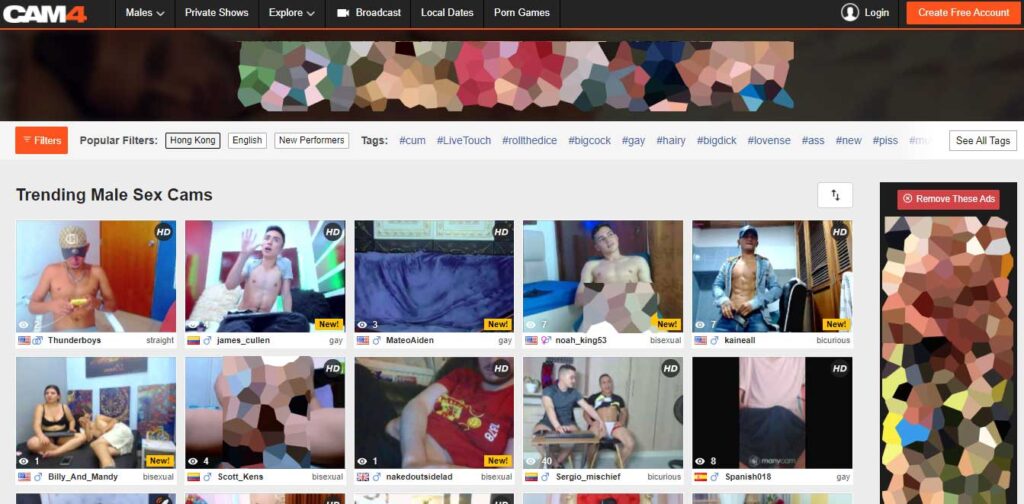This screenshot has width=1024, height=504.
Task: Click the Login user avatar icon
Action: [850, 13]
